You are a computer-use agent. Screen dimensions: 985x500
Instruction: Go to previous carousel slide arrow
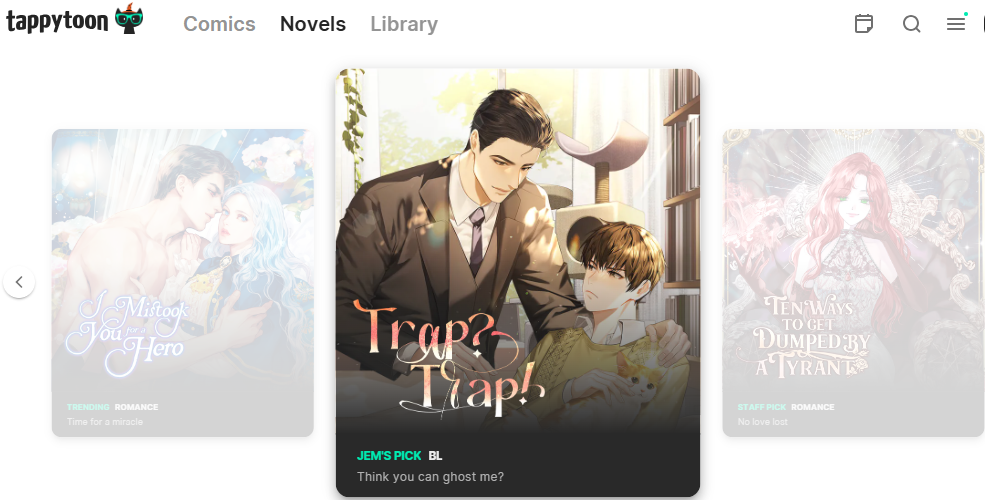click(19, 282)
